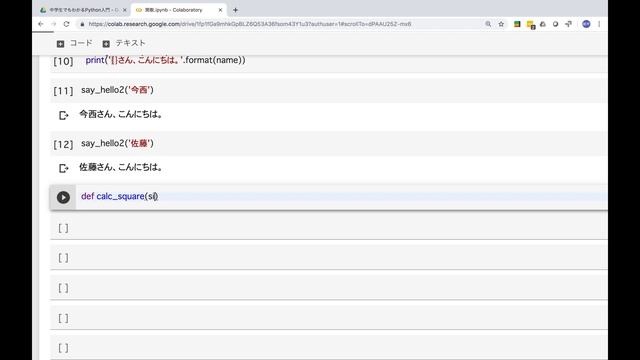Select the second empty cell below calc_square
Image resolution: width=640 pixels, height=360 pixels.
(329, 258)
